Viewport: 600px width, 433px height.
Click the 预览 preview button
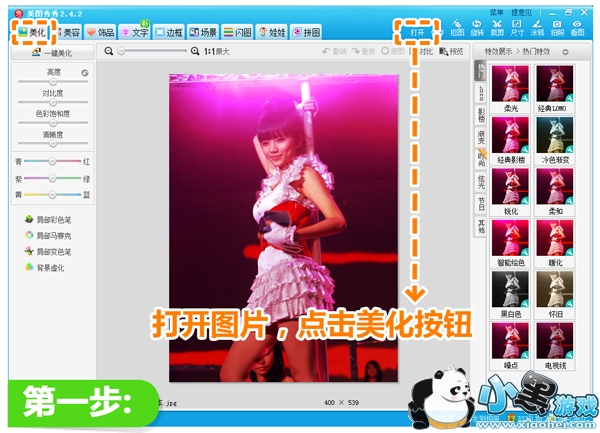pyautogui.click(x=451, y=51)
